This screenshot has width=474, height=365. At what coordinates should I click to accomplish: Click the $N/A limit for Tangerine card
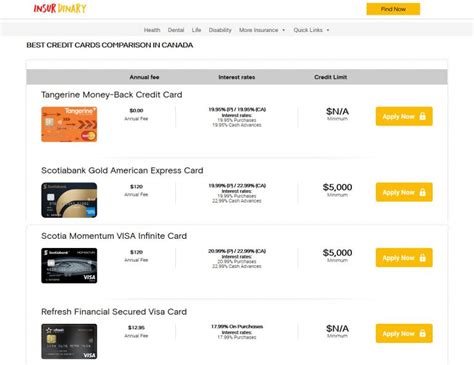click(x=337, y=111)
